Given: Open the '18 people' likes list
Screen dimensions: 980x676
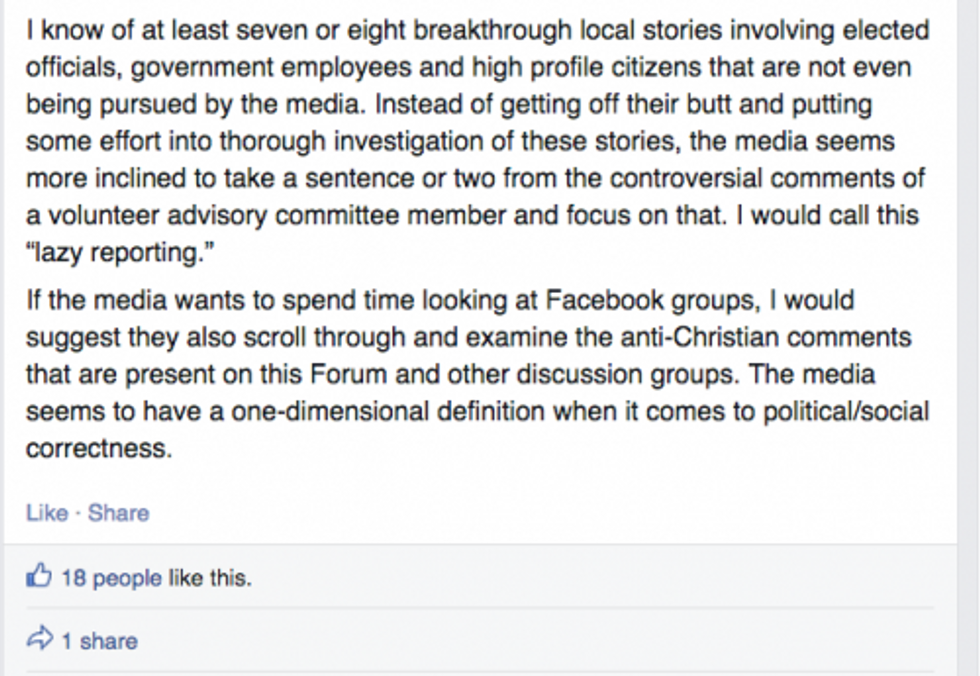Looking at the screenshot, I should (112, 578).
